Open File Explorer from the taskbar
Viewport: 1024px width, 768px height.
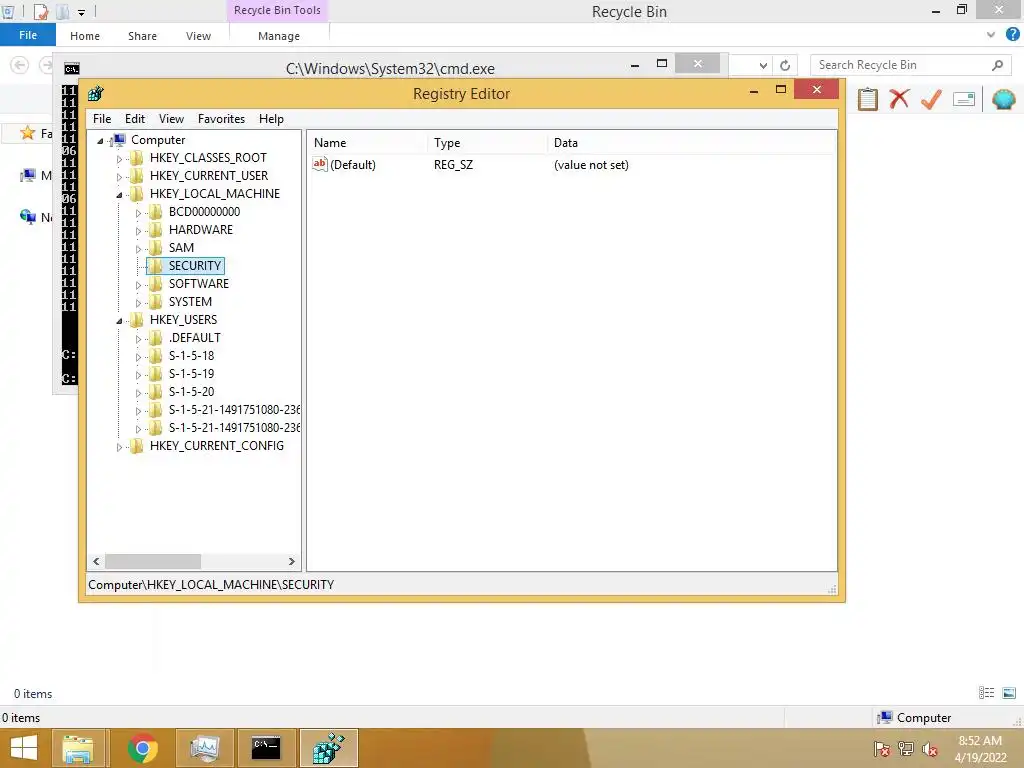[x=78, y=748]
